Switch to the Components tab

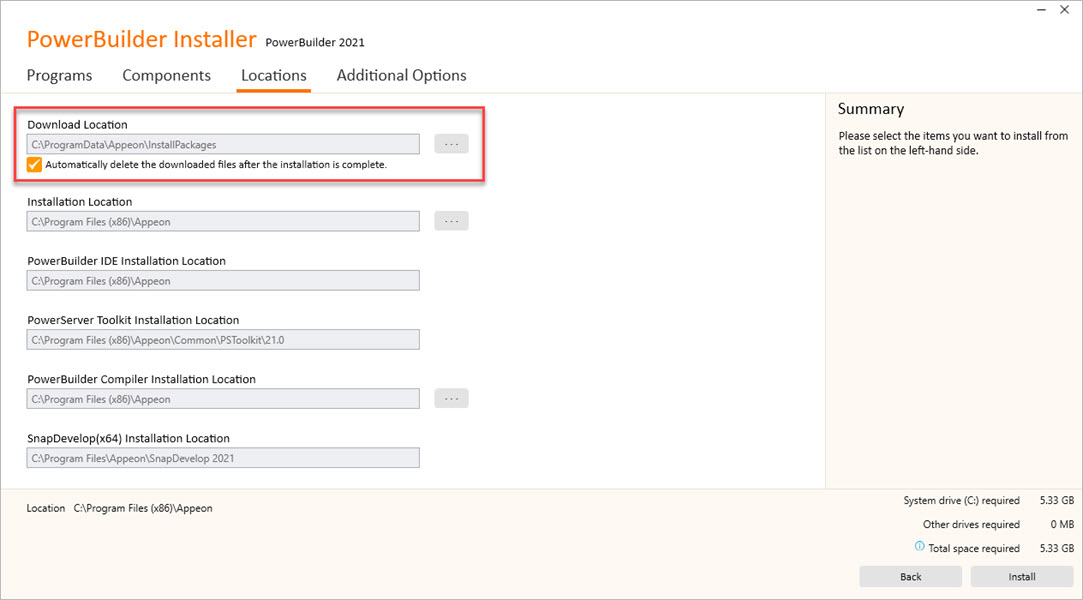(166, 75)
